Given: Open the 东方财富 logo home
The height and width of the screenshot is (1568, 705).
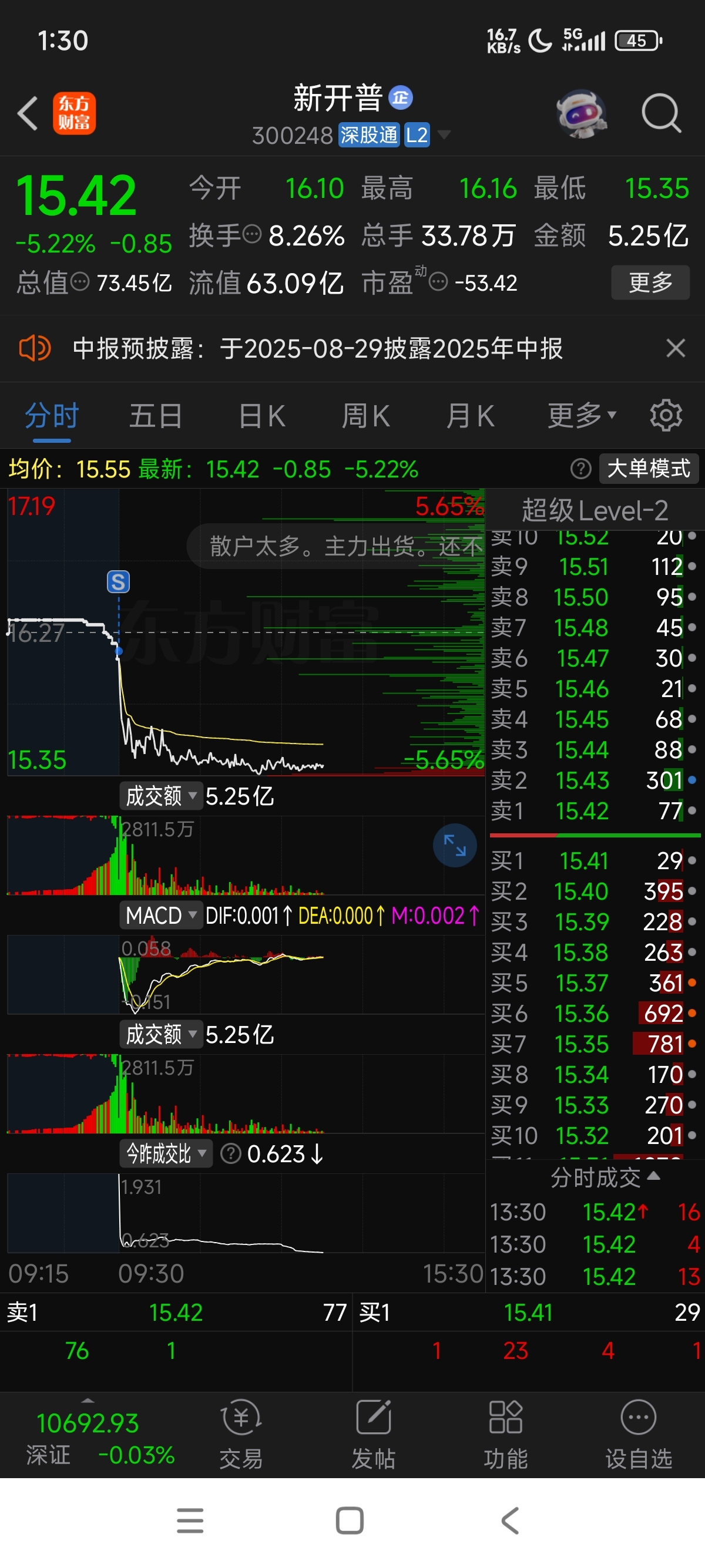Looking at the screenshot, I should (x=74, y=113).
